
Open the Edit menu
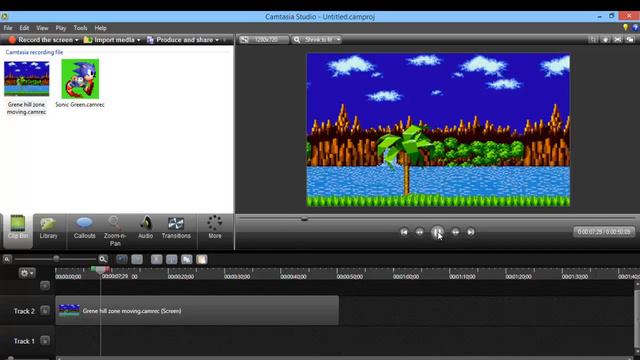(x=24, y=28)
